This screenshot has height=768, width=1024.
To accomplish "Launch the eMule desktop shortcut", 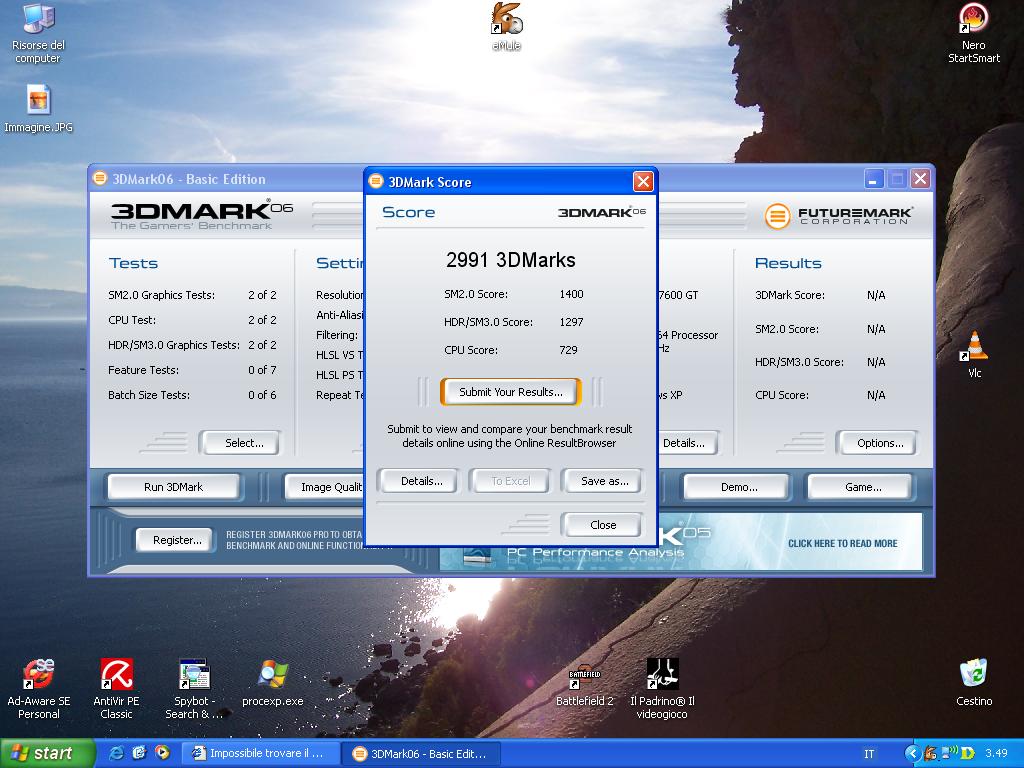I will tap(506, 26).
